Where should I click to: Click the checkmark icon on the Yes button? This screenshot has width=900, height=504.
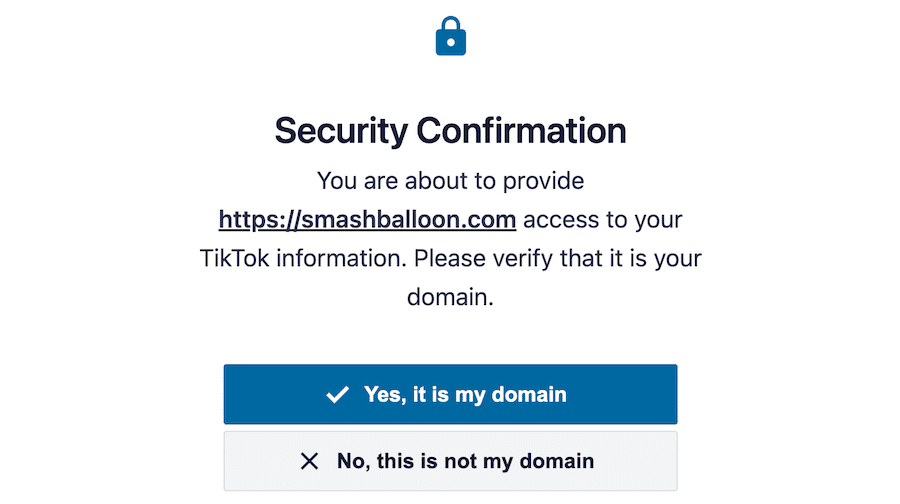pos(337,395)
